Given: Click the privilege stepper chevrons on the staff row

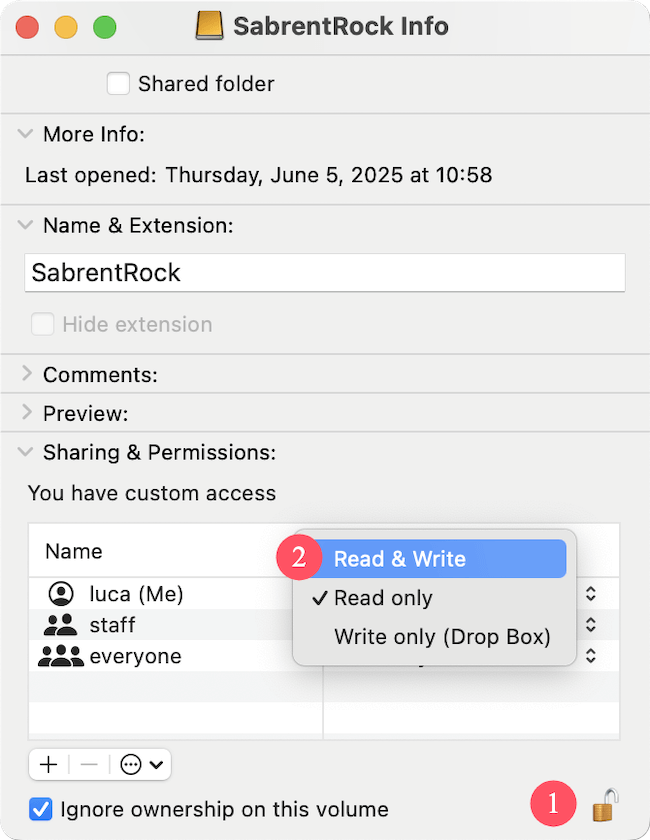Looking at the screenshot, I should tap(589, 625).
